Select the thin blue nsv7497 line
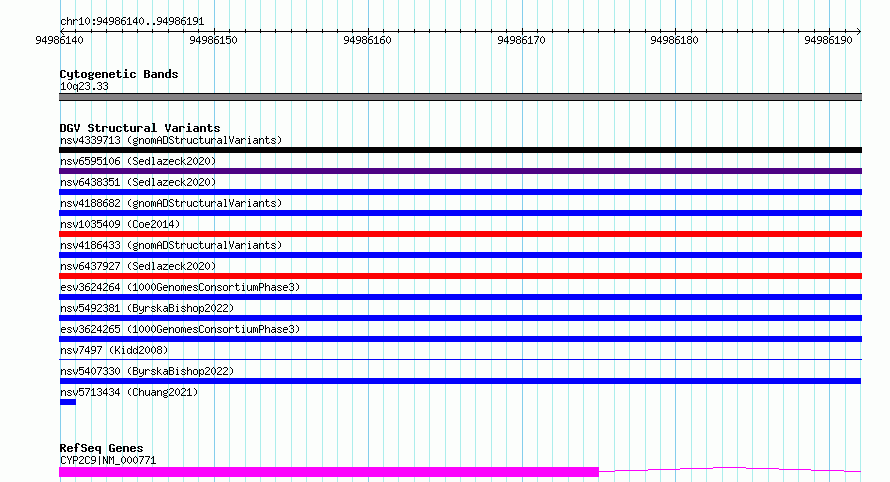This screenshot has height=482, width=890. click(x=460, y=359)
